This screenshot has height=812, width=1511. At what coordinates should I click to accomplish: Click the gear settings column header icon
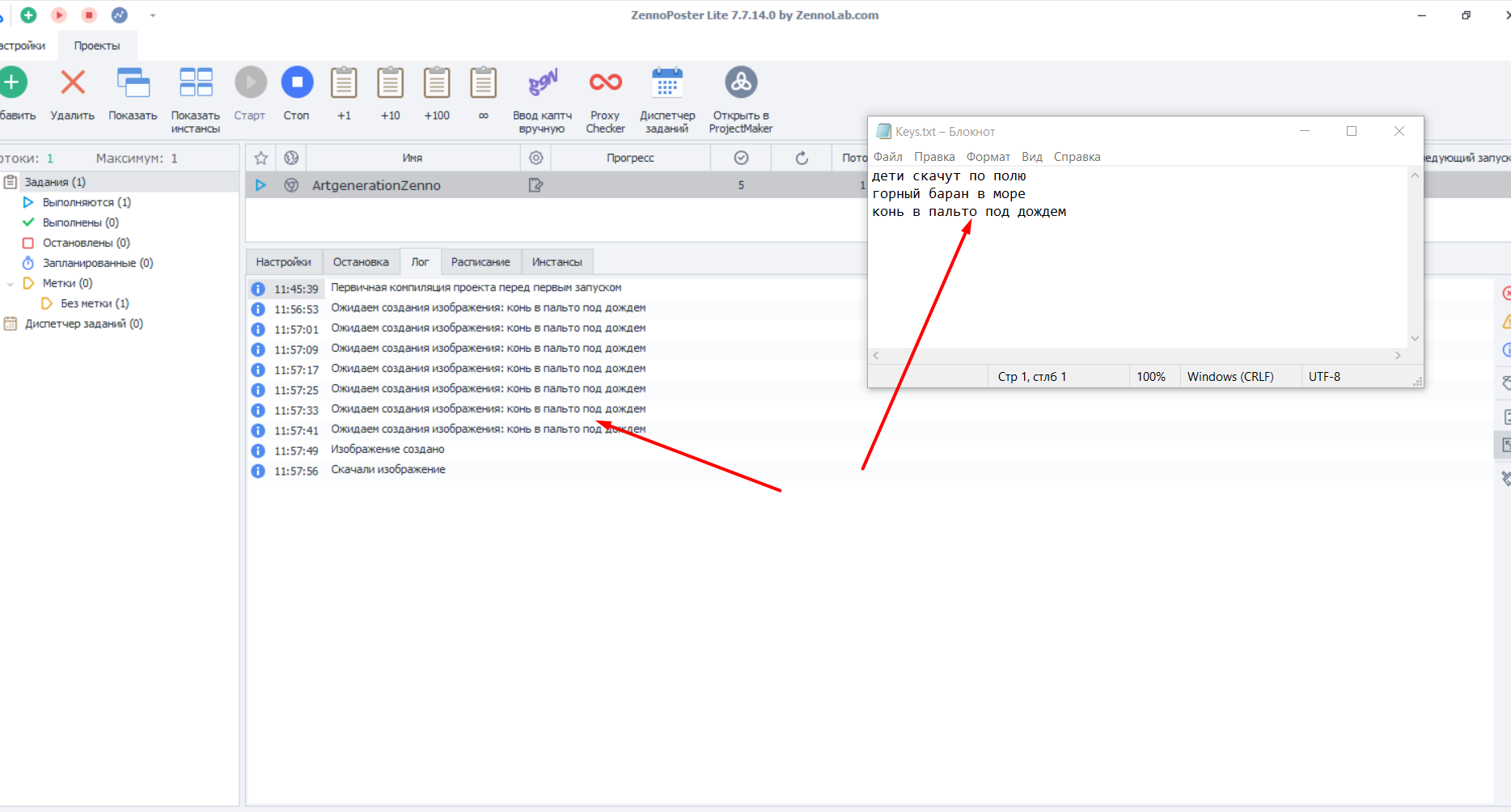pyautogui.click(x=535, y=158)
